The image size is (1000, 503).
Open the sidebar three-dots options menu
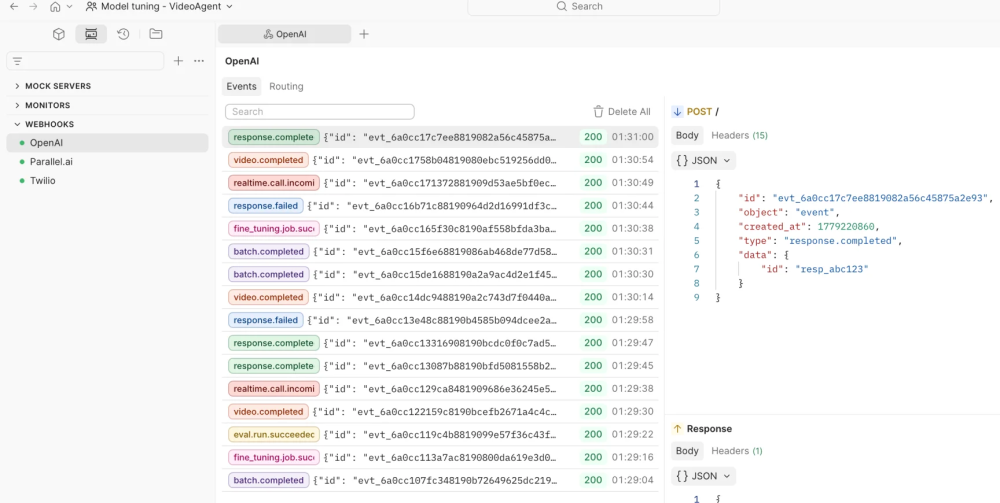point(199,61)
